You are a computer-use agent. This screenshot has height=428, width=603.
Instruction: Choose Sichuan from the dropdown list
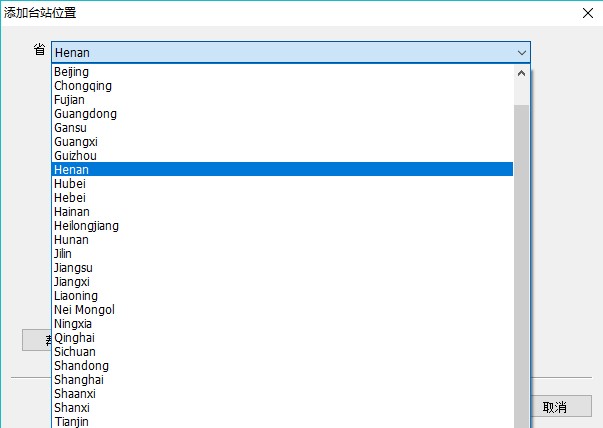point(75,352)
